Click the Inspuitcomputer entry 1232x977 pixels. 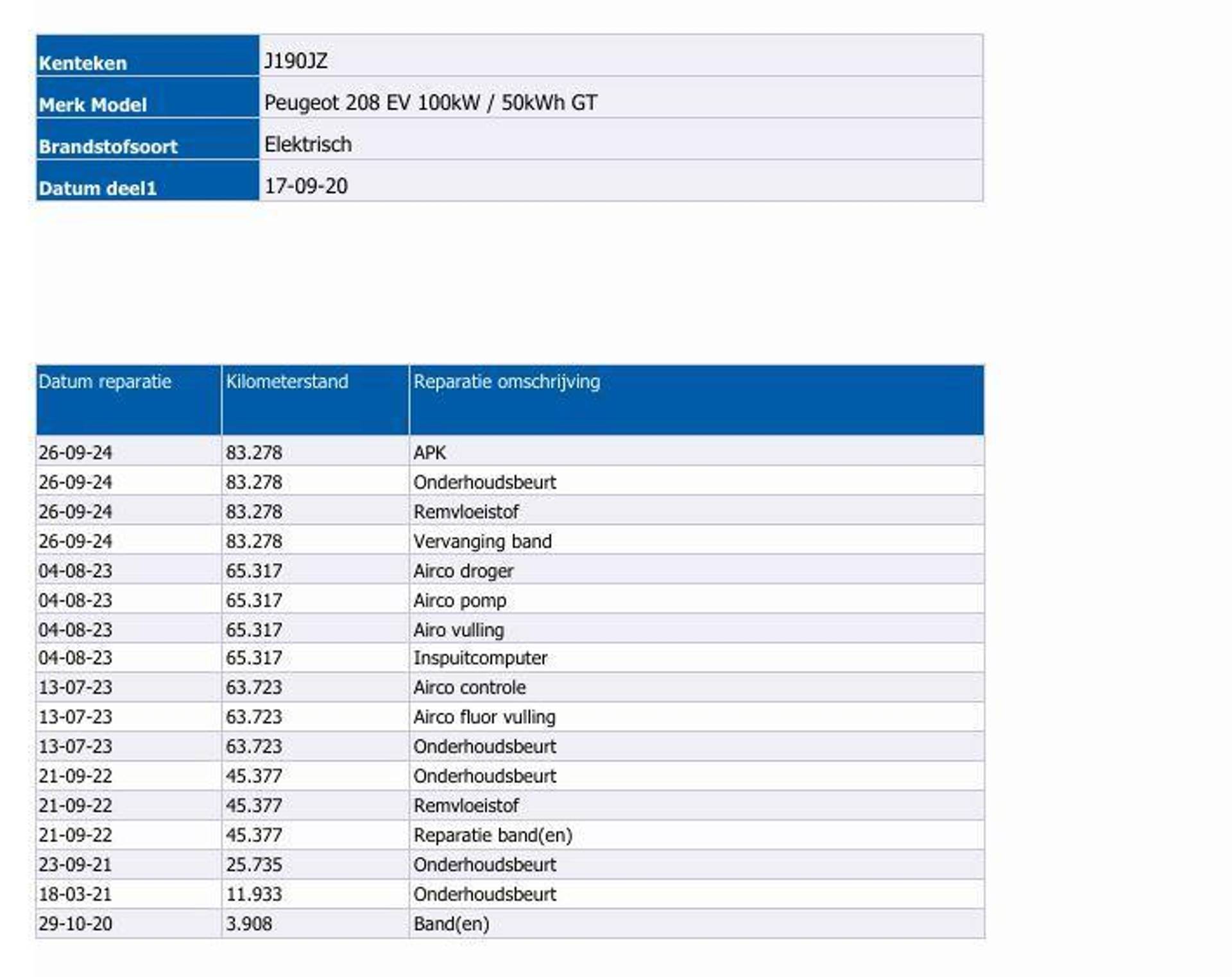coord(480,658)
